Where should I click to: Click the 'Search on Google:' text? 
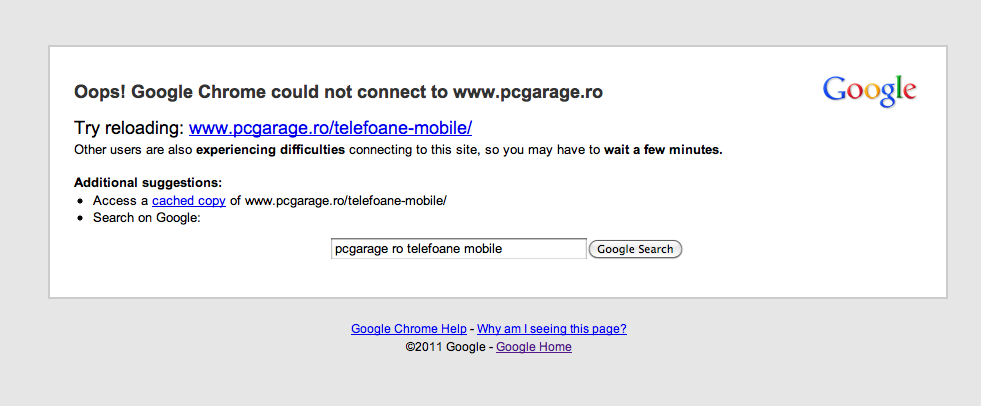coord(147,218)
